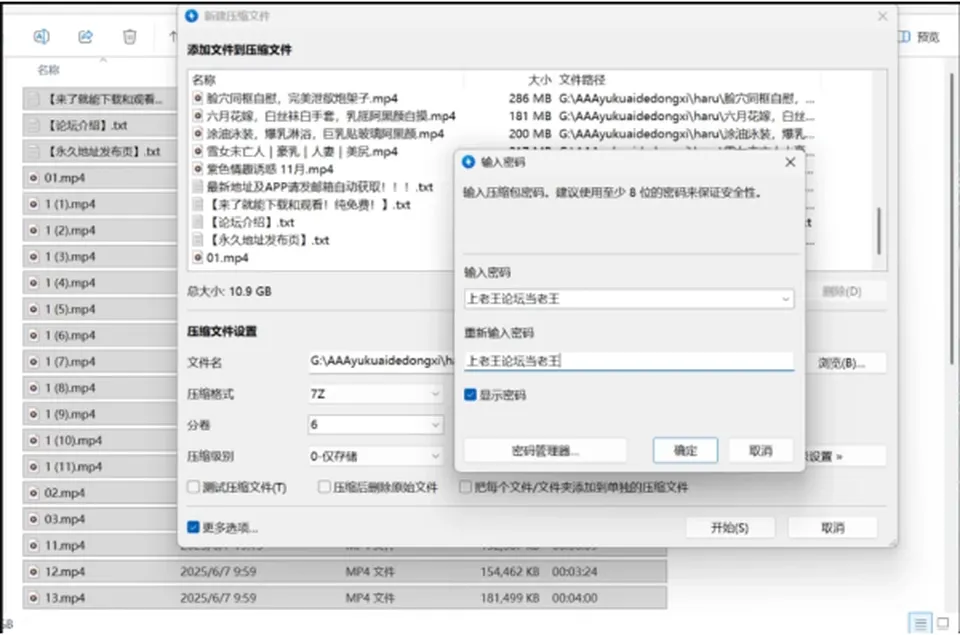Sort archive list by 文件路径 column header
This screenshot has height=635, width=960.
click(582, 80)
